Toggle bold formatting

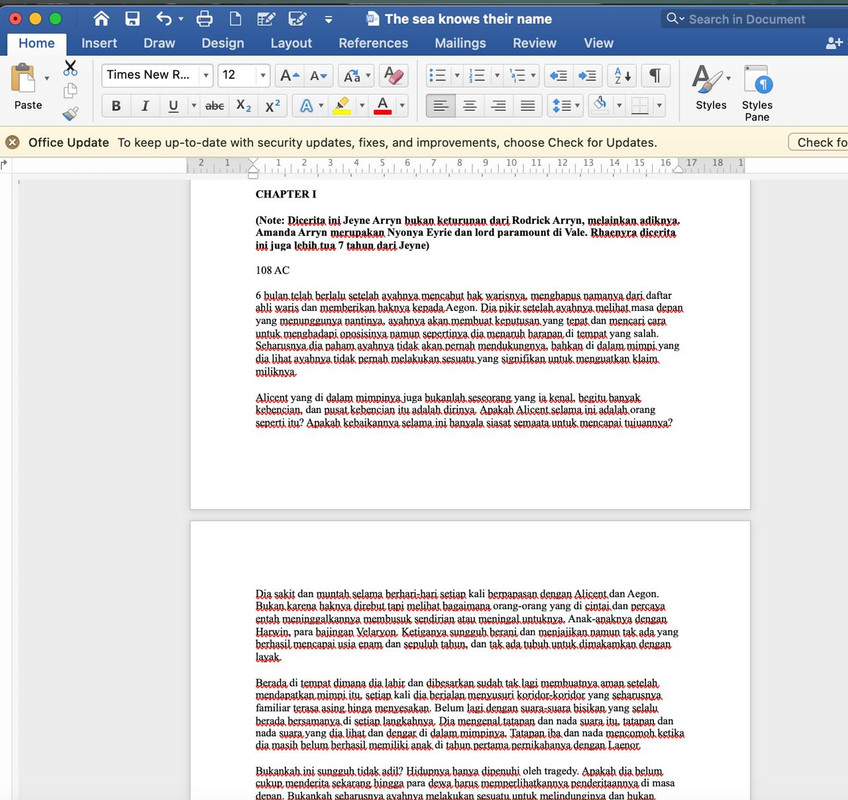(116, 106)
